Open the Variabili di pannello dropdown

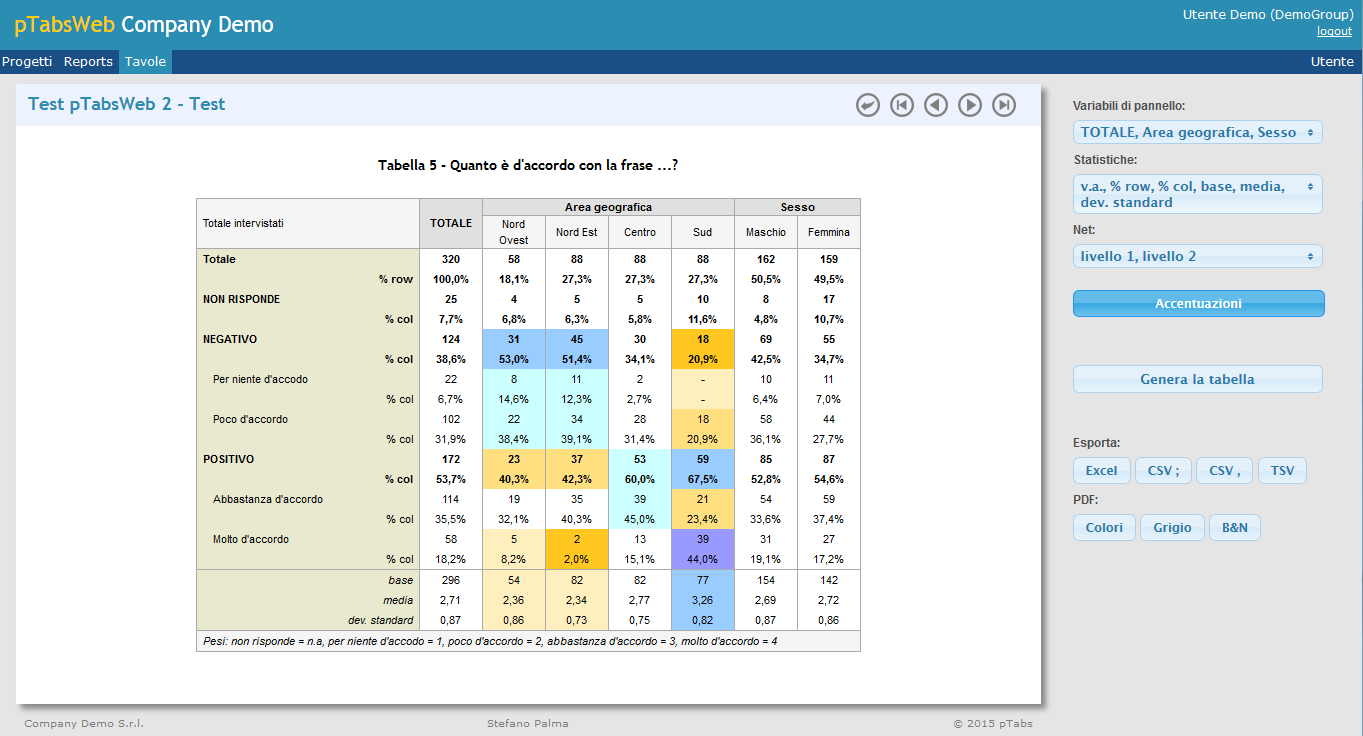(1198, 132)
